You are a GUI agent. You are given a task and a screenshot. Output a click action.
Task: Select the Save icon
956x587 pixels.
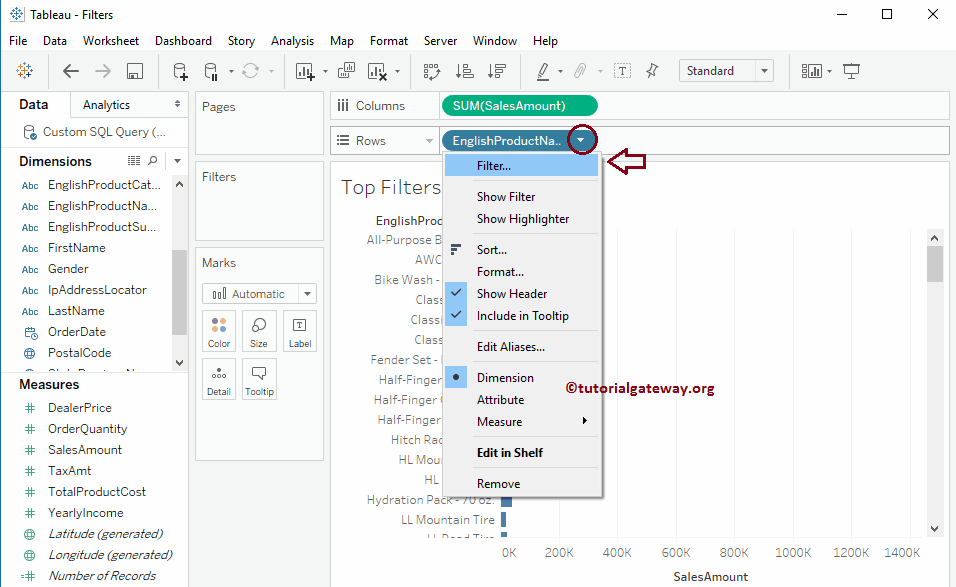pyautogui.click(x=134, y=70)
